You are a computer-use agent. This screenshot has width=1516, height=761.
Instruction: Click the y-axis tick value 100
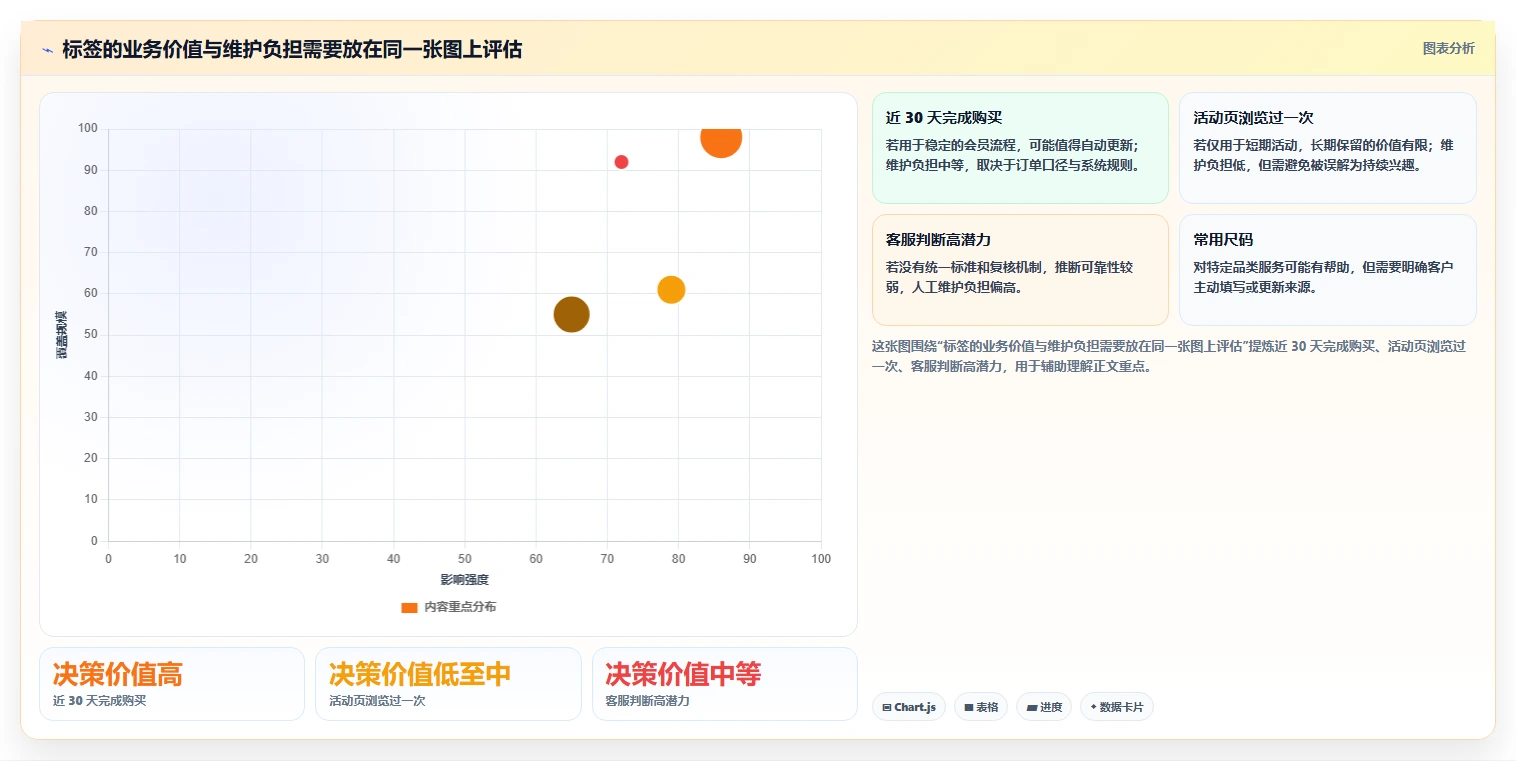[x=87, y=128]
